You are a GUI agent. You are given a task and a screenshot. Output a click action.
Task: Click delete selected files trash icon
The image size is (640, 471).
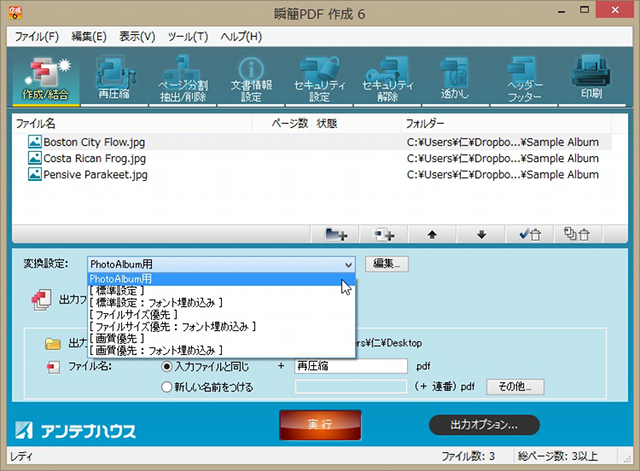530,235
